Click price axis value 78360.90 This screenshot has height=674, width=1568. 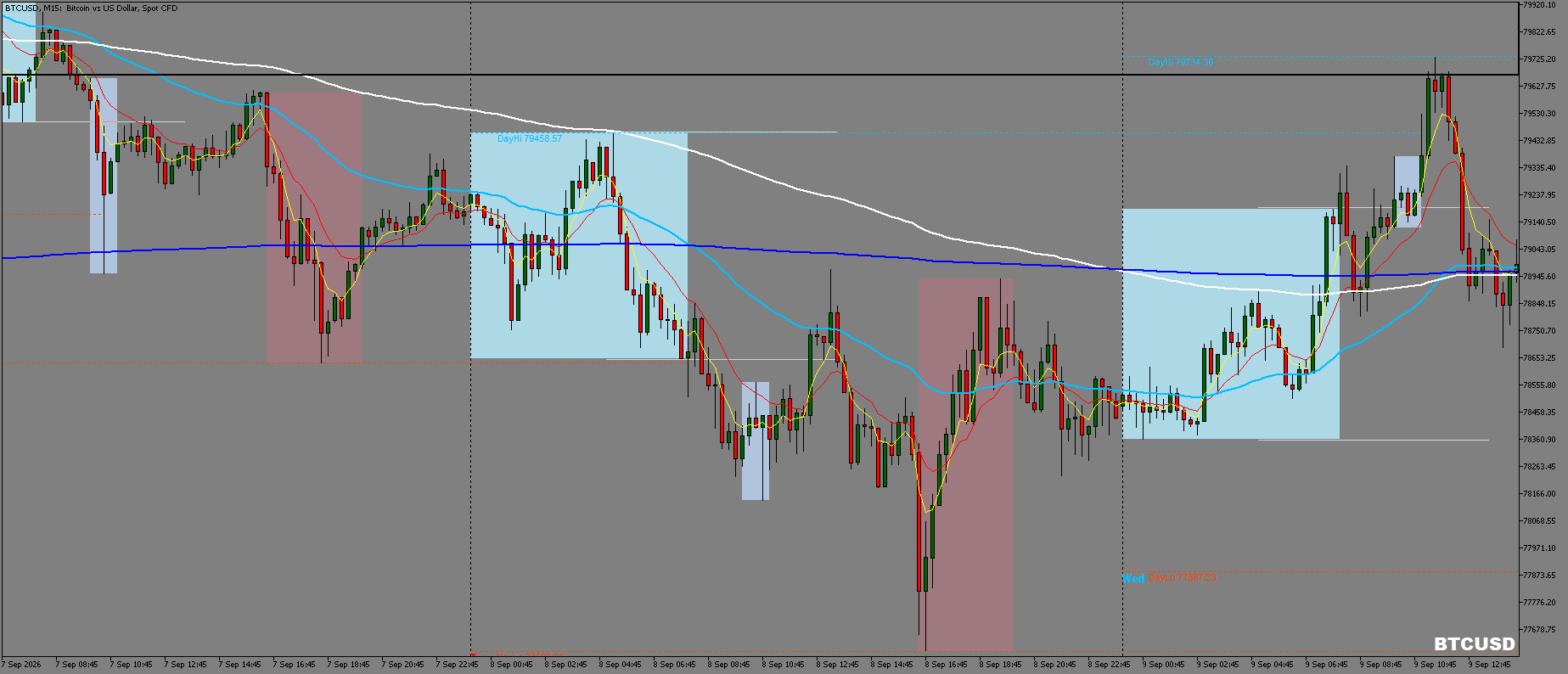click(x=1539, y=440)
